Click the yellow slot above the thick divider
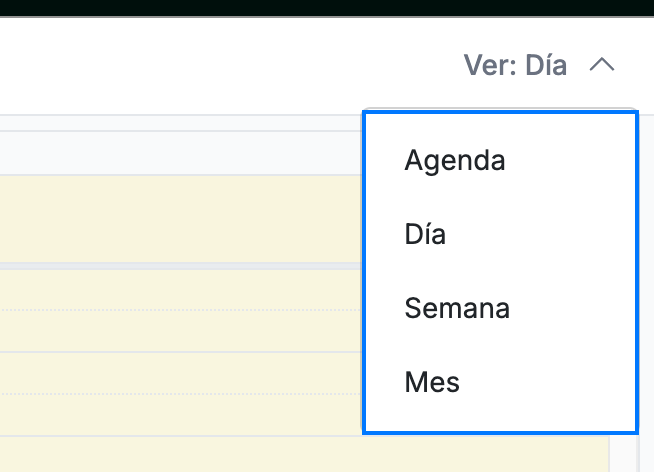Image resolution: width=654 pixels, height=472 pixels. [x=181, y=219]
